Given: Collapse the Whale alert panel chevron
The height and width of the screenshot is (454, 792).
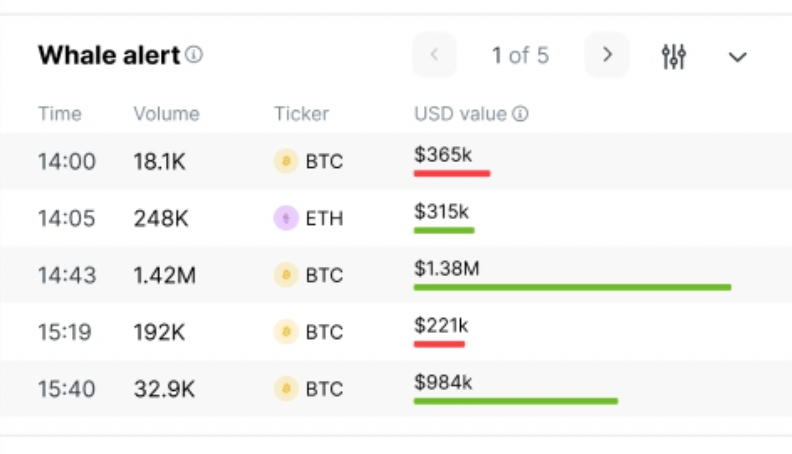Looking at the screenshot, I should [737, 57].
